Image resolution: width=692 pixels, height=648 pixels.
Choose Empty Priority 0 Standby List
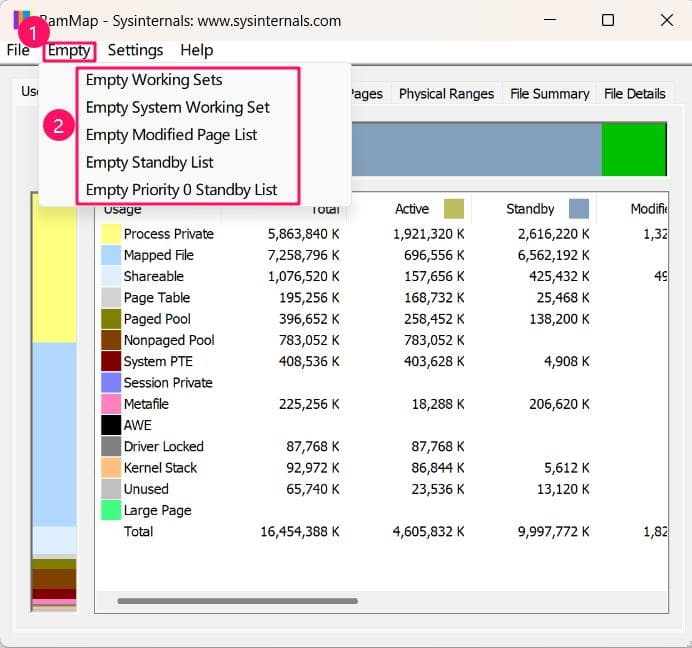(x=181, y=190)
